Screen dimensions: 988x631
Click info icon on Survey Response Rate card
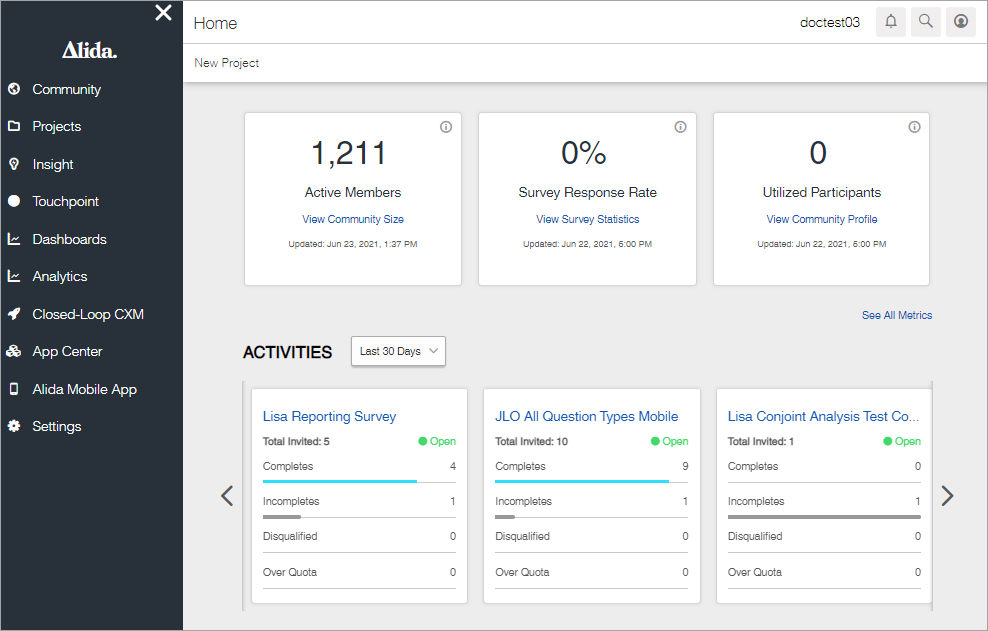[680, 127]
